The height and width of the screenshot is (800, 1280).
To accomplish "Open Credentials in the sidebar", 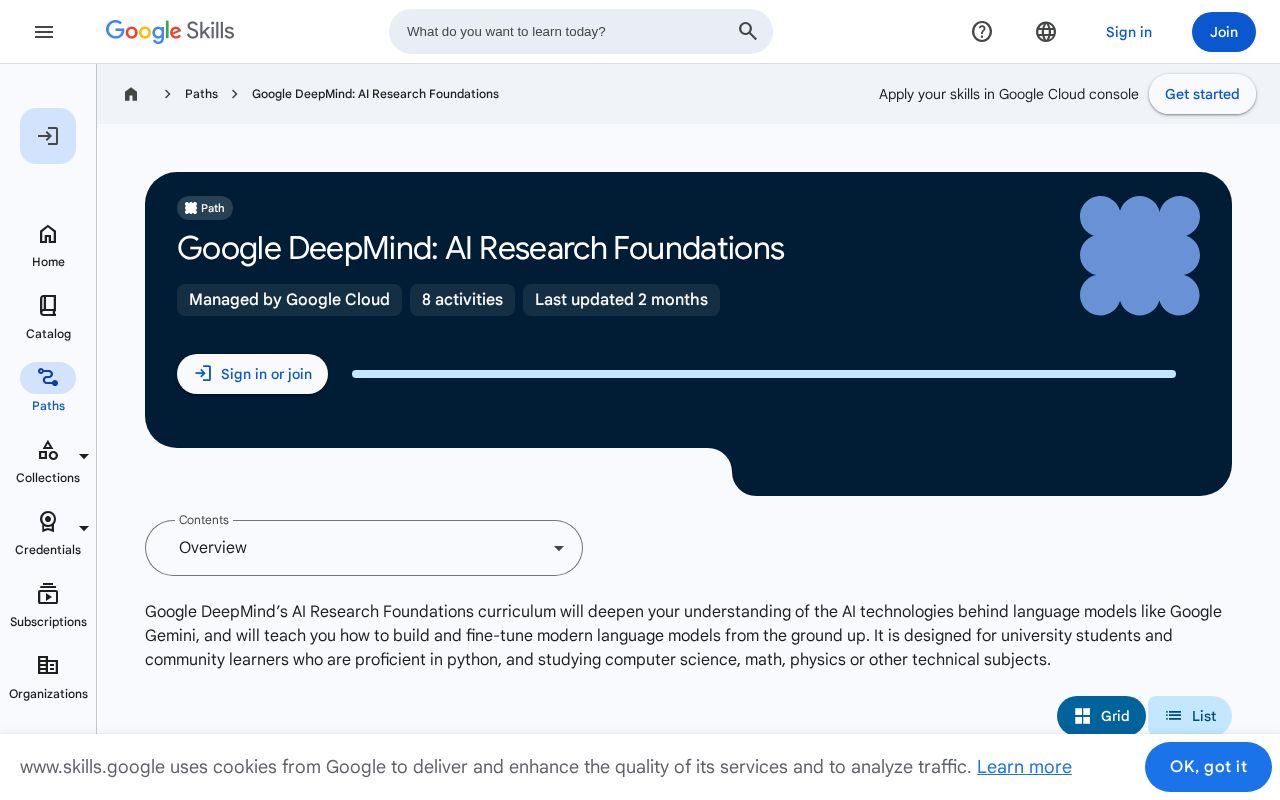I will (x=48, y=534).
